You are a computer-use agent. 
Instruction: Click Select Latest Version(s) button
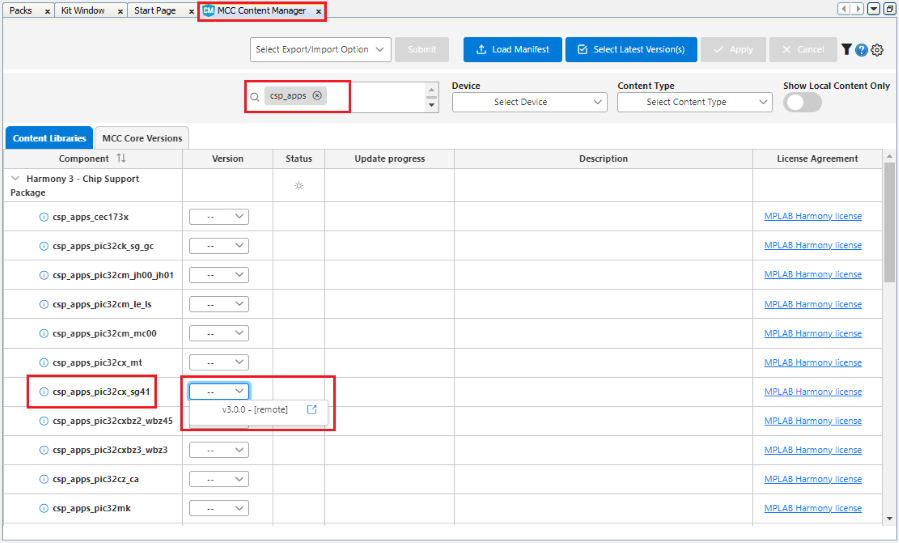tap(631, 49)
